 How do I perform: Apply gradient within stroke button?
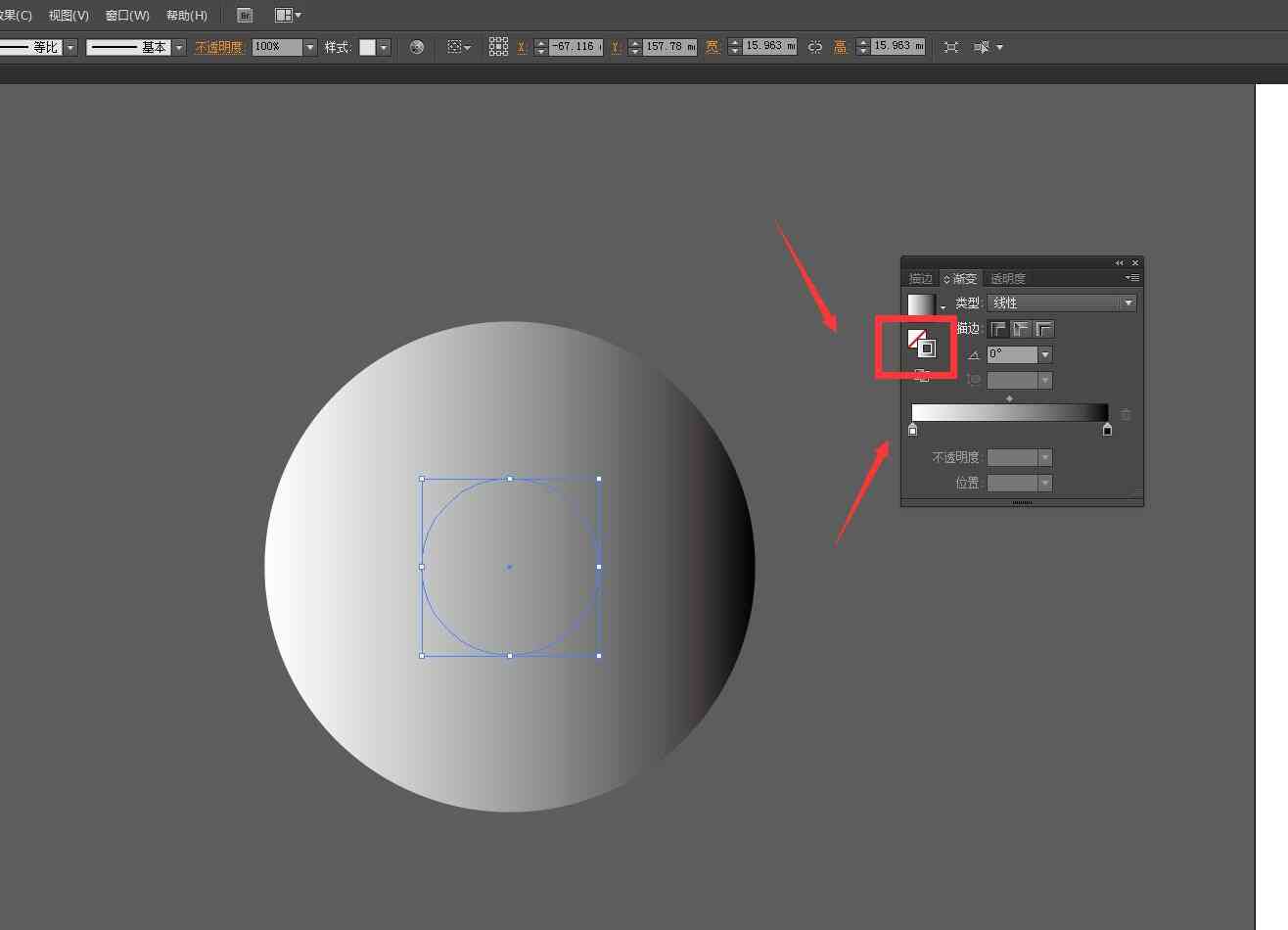tap(999, 329)
